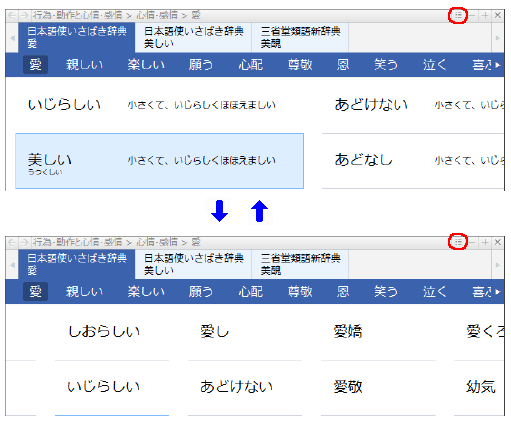Viewport: 511px width, 422px height.
Task: Select category 心配 in the description-list window
Action: [251, 65]
